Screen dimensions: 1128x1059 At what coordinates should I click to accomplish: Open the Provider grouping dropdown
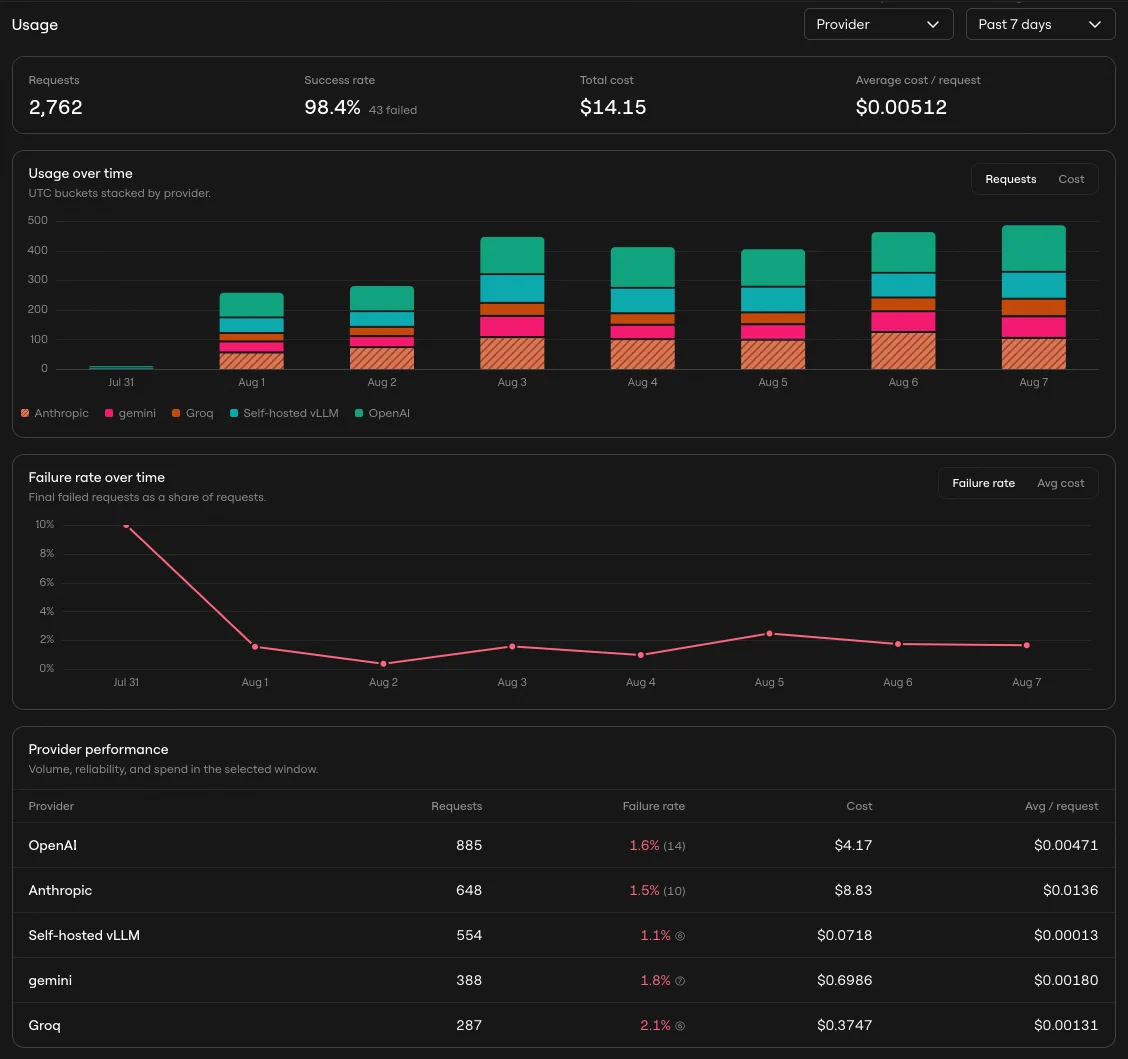[878, 24]
